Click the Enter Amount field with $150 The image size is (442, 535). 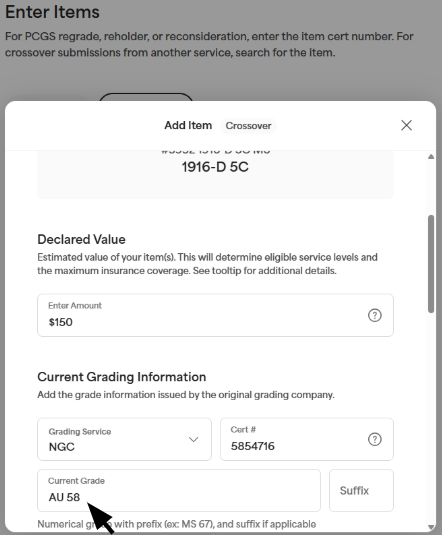(215, 315)
